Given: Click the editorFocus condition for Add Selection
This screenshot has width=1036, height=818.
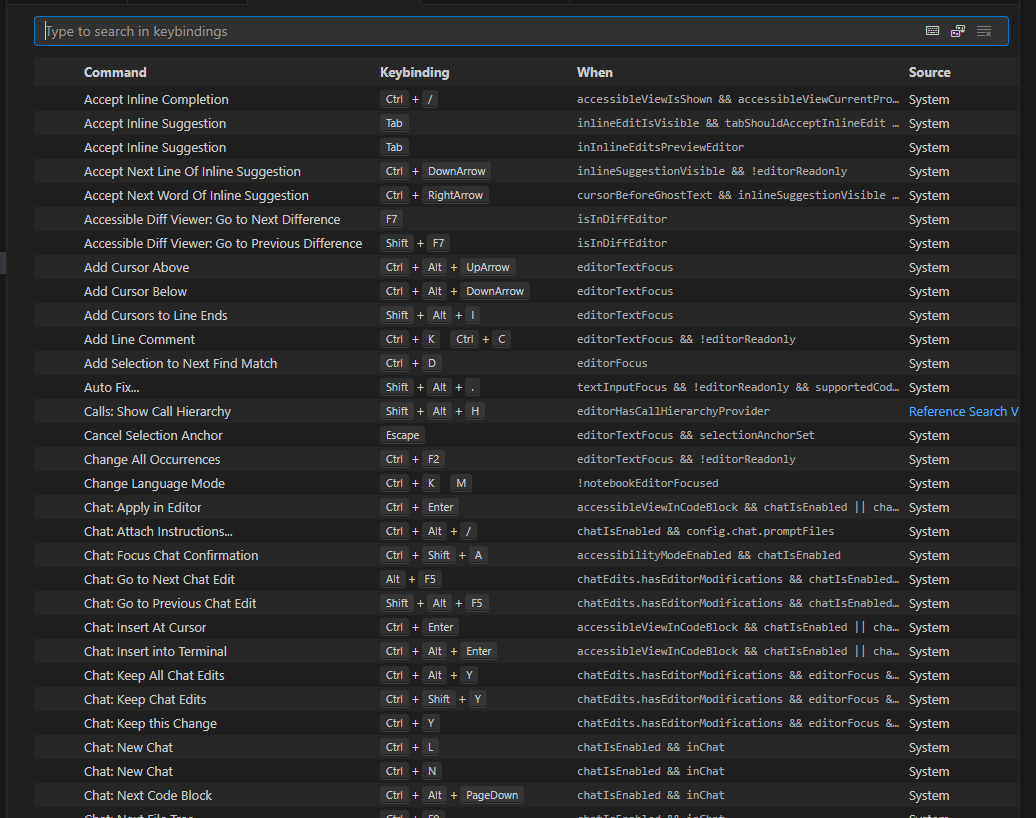Looking at the screenshot, I should [612, 363].
